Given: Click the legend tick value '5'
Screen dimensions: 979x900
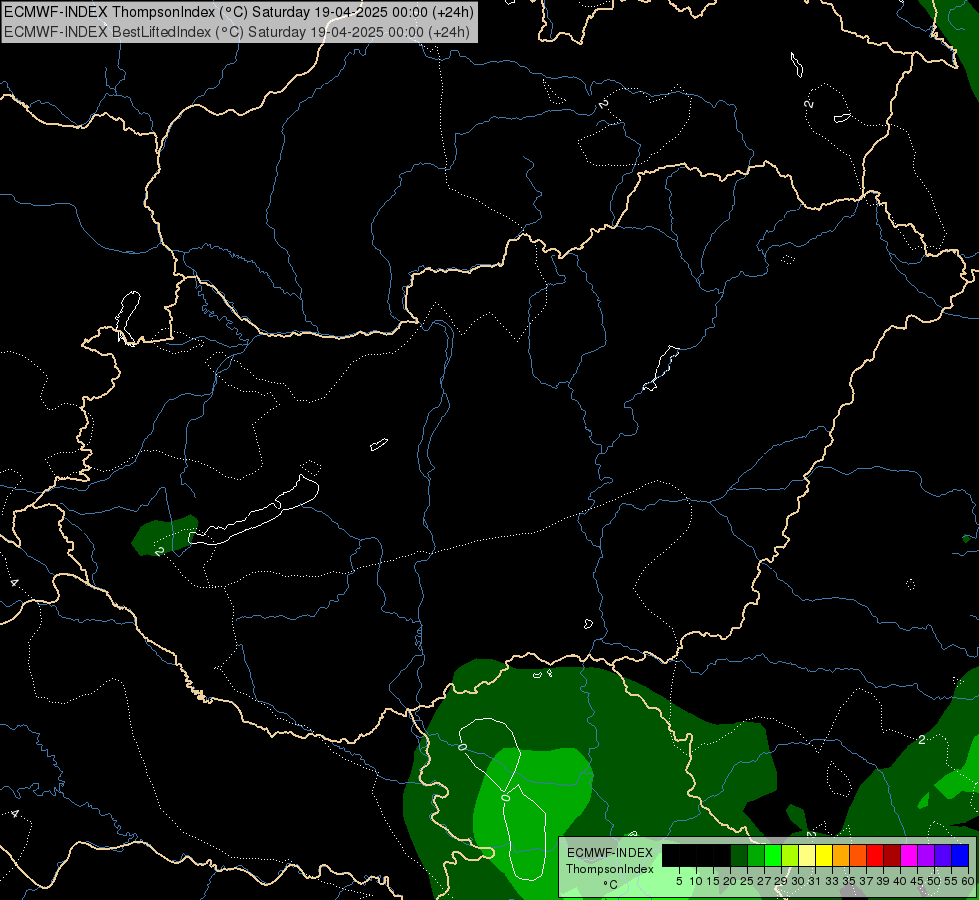Looking at the screenshot, I should pos(679,881).
